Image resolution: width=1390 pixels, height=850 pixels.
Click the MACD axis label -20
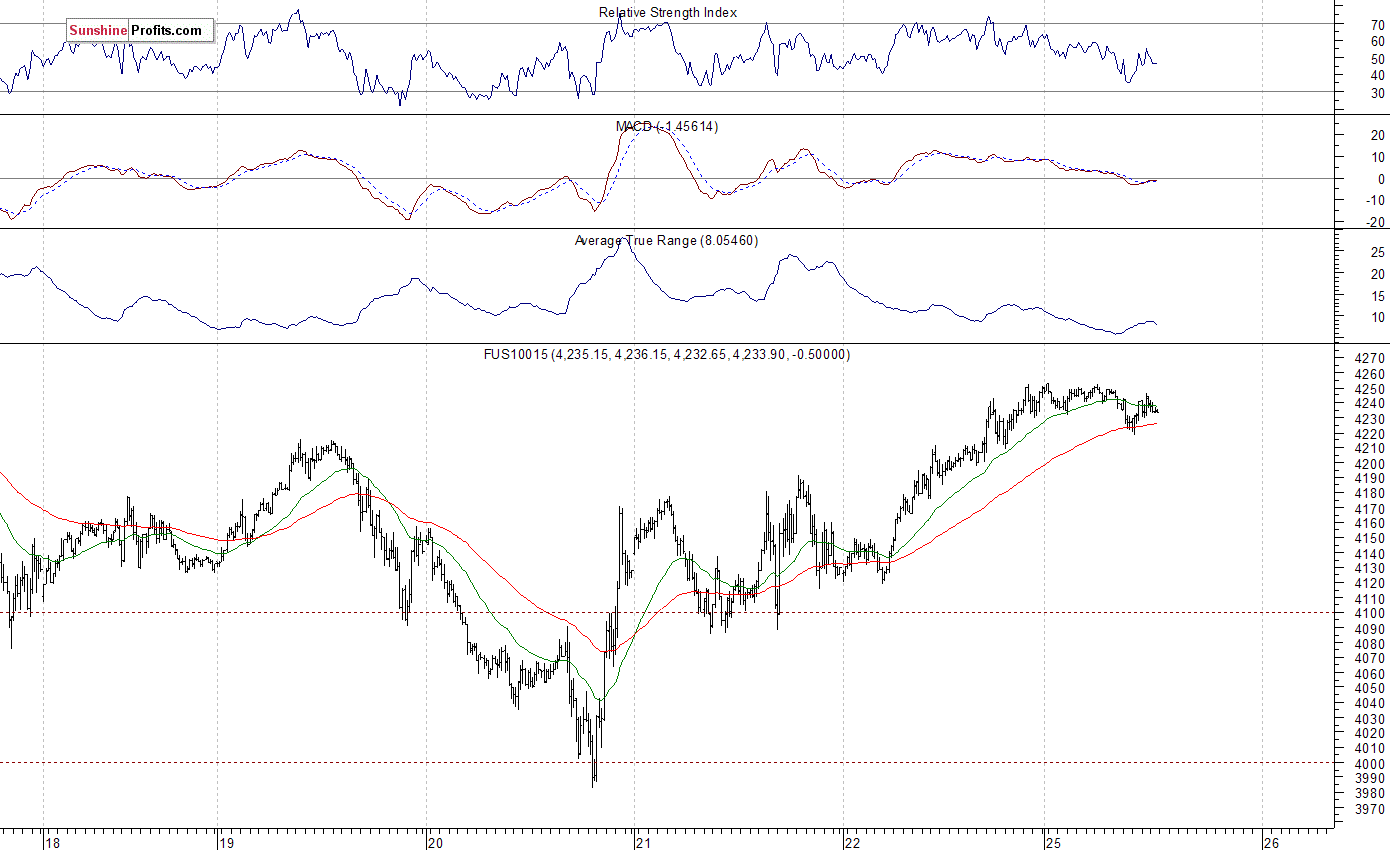coord(1377,222)
